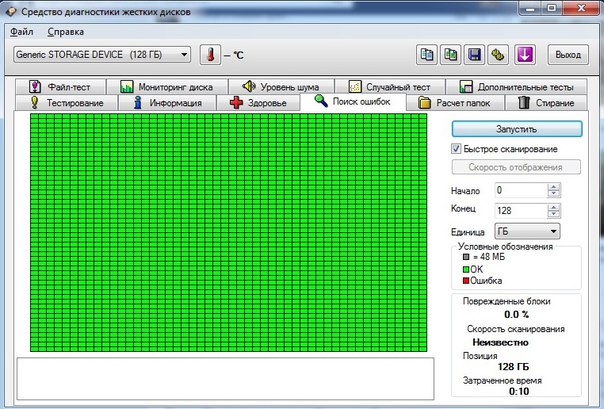Viewport: 604px width, 409px height.
Task: Increase the Начало value with up arrow
Action: [554, 186]
